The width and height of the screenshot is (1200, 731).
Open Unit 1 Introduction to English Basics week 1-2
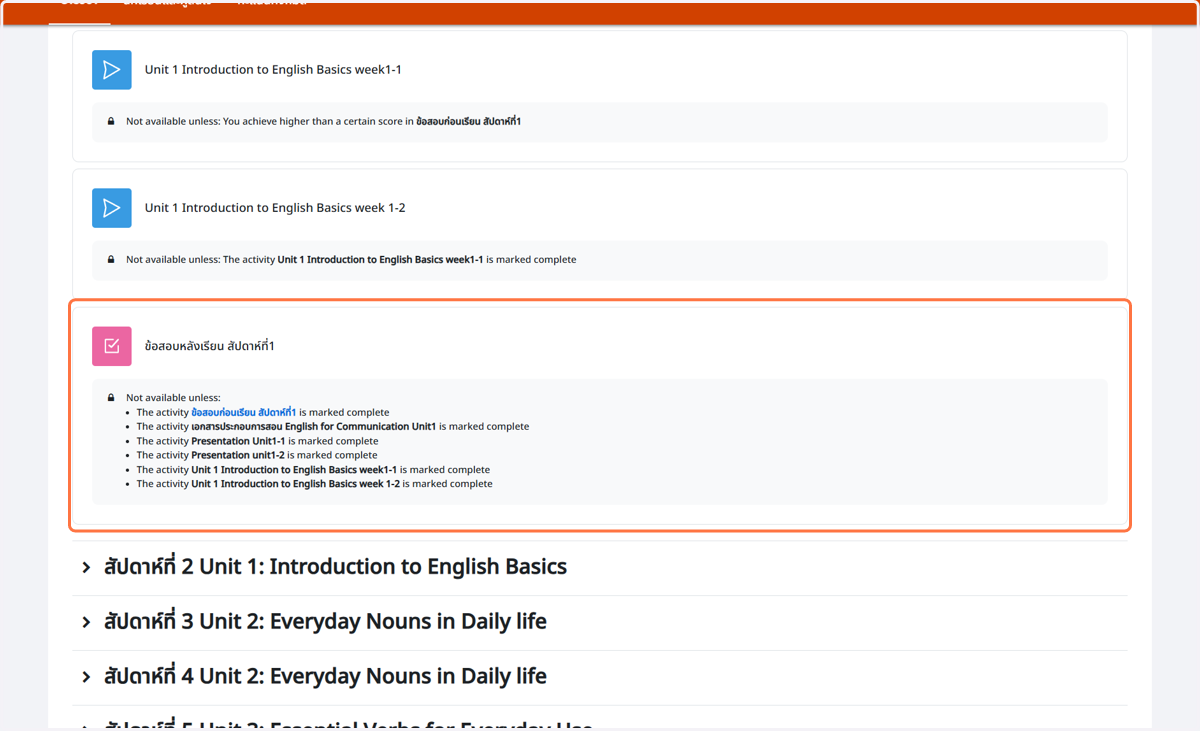(275, 208)
